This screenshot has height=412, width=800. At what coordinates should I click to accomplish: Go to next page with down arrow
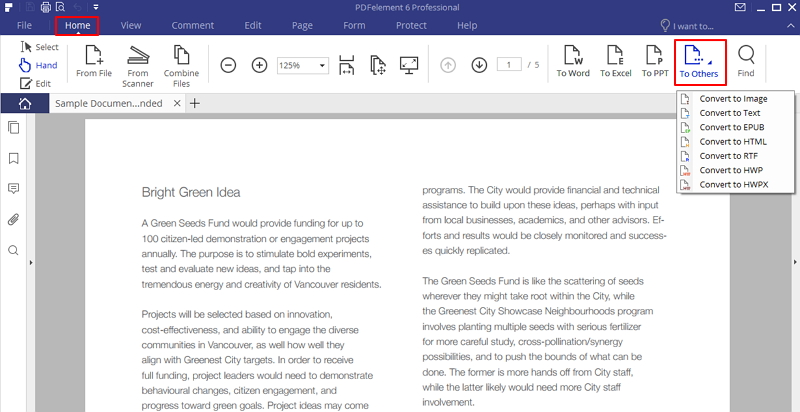tap(479, 65)
